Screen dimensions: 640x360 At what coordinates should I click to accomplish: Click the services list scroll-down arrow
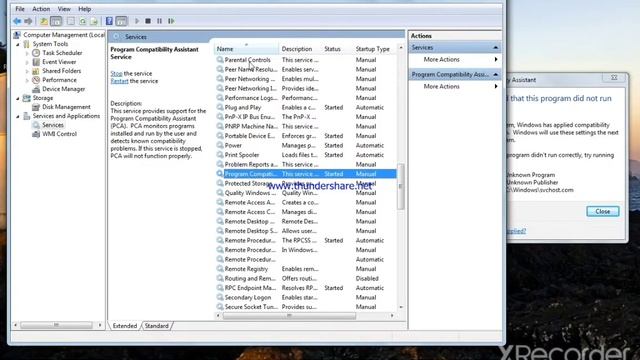[401, 307]
